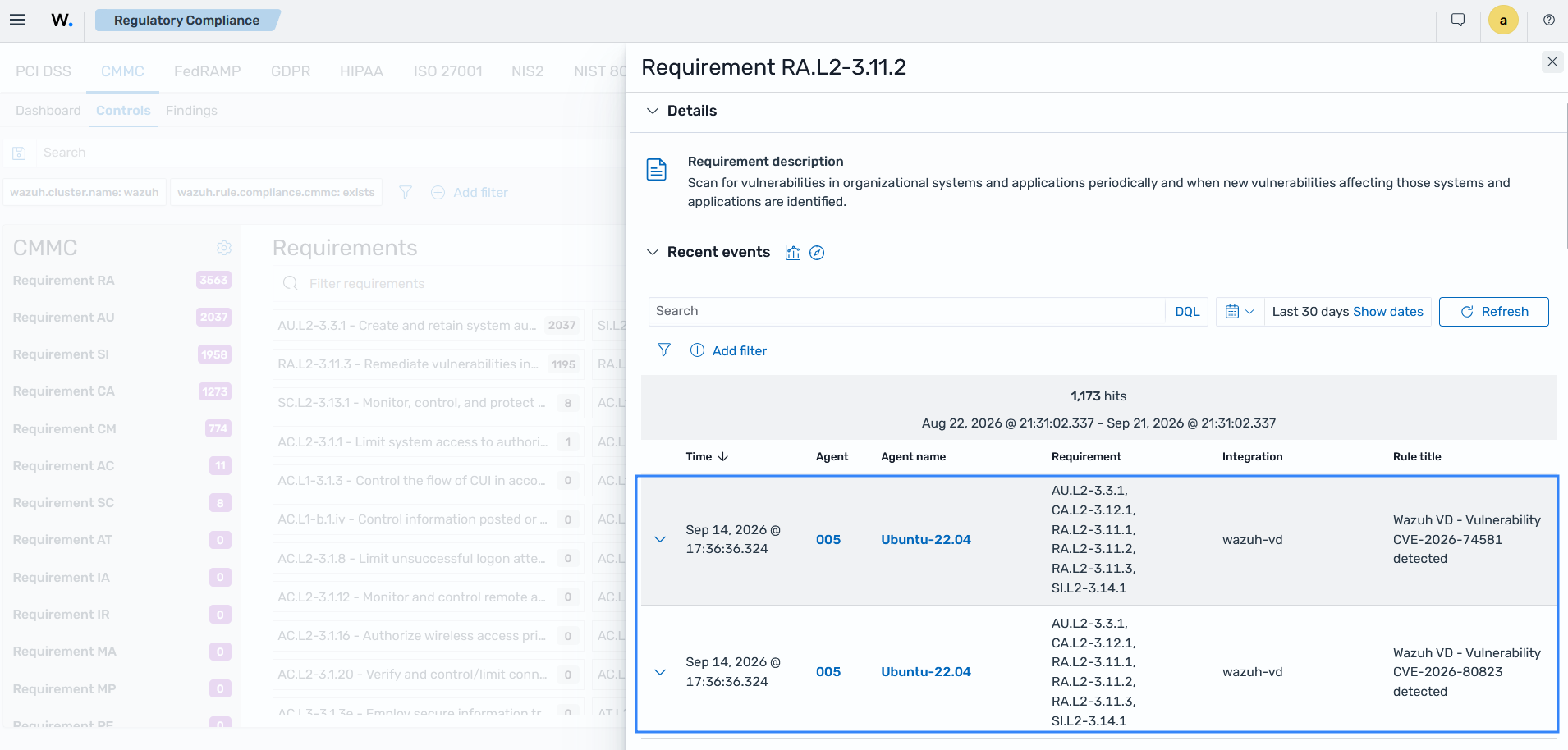Open the Dashboard sub-tab
This screenshot has width=1568, height=750.
click(48, 111)
